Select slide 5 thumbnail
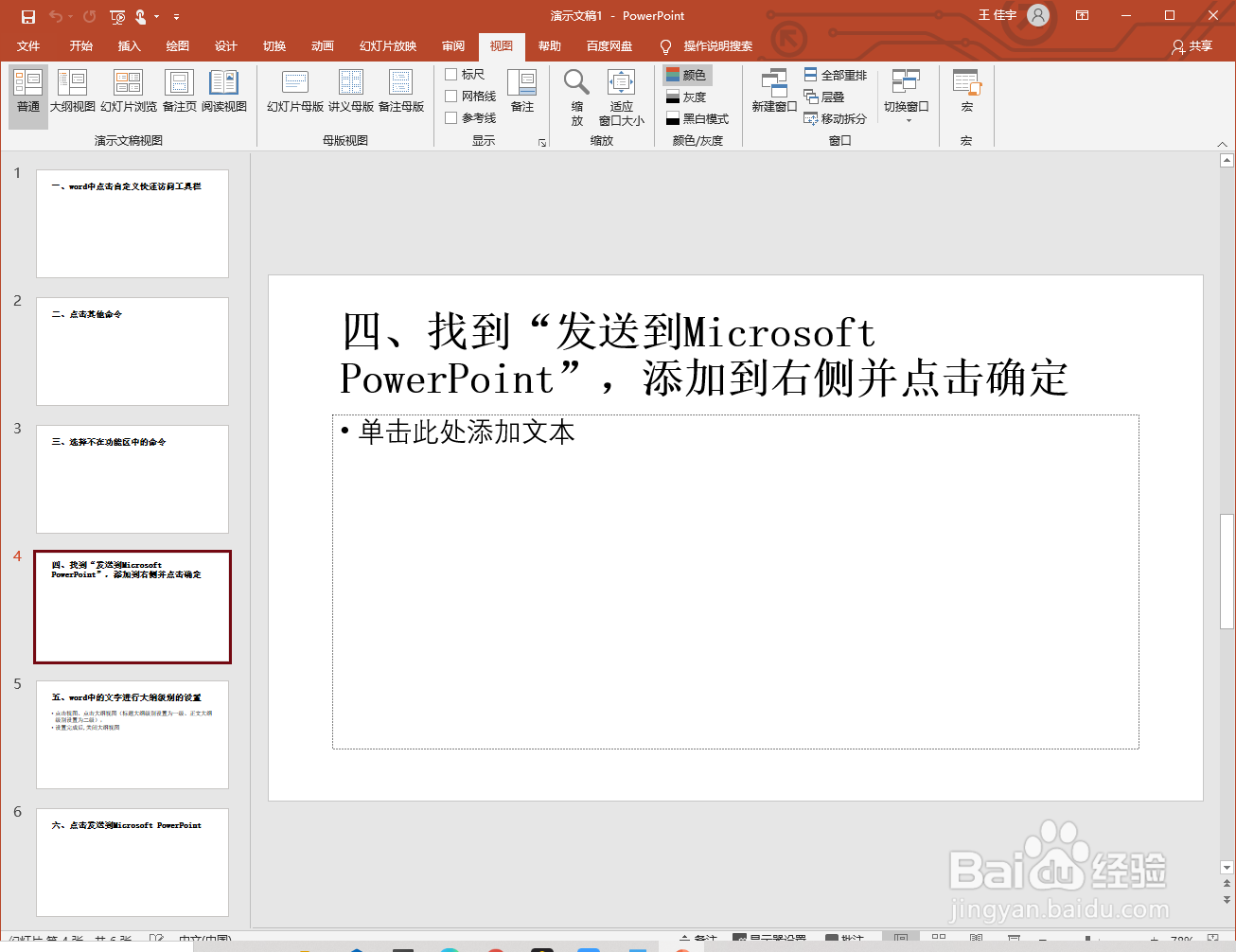The width and height of the screenshot is (1236, 952). tap(132, 734)
